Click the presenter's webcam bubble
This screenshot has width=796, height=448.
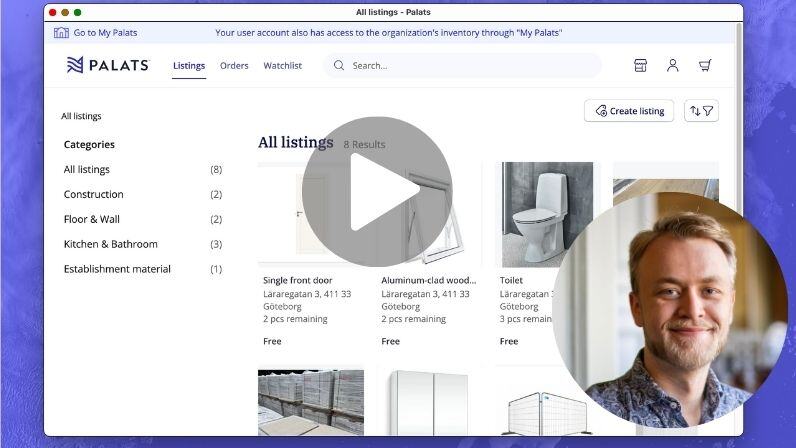pyautogui.click(x=670, y=310)
